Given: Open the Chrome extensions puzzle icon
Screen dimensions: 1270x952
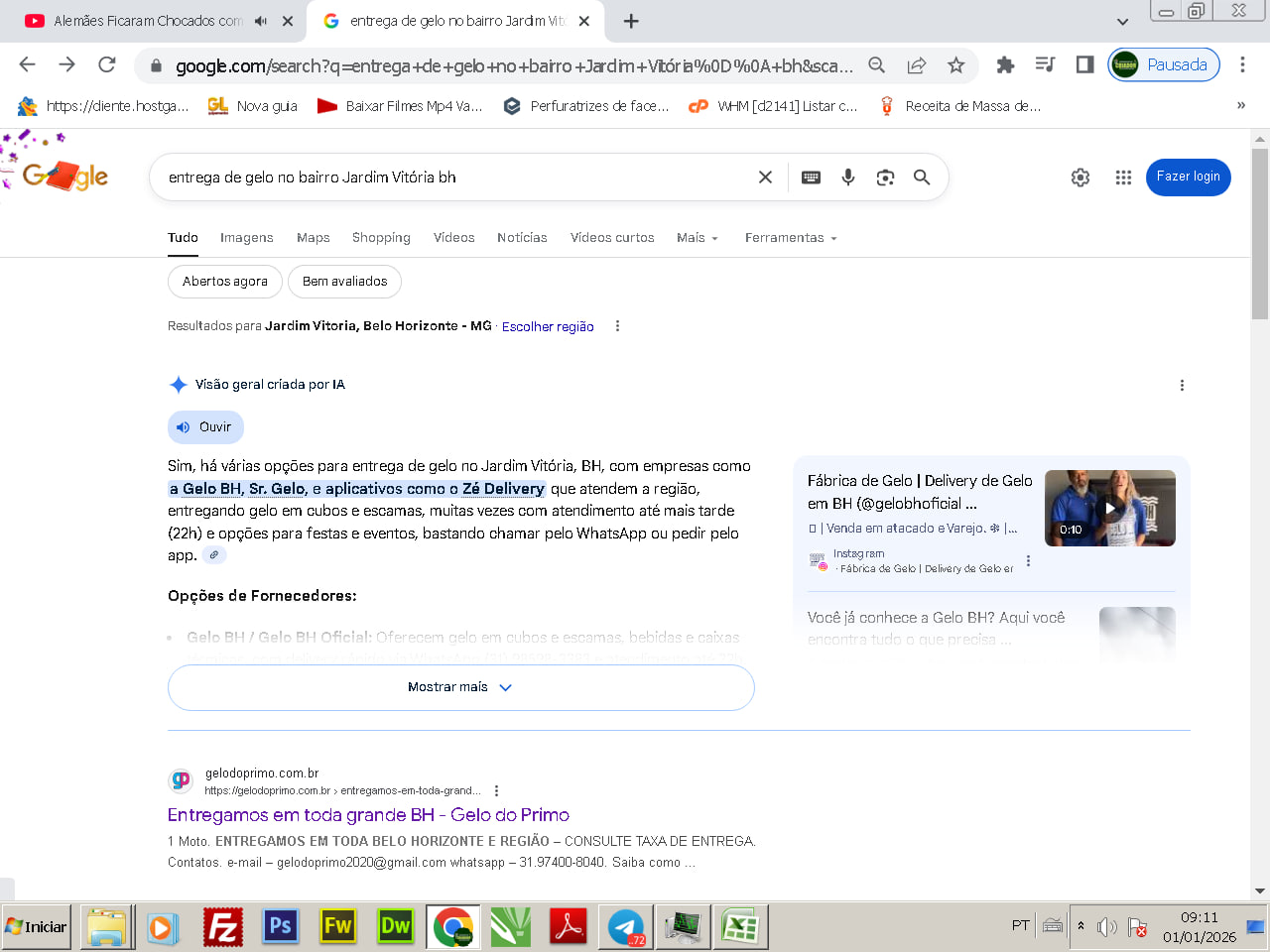Looking at the screenshot, I should [1005, 65].
